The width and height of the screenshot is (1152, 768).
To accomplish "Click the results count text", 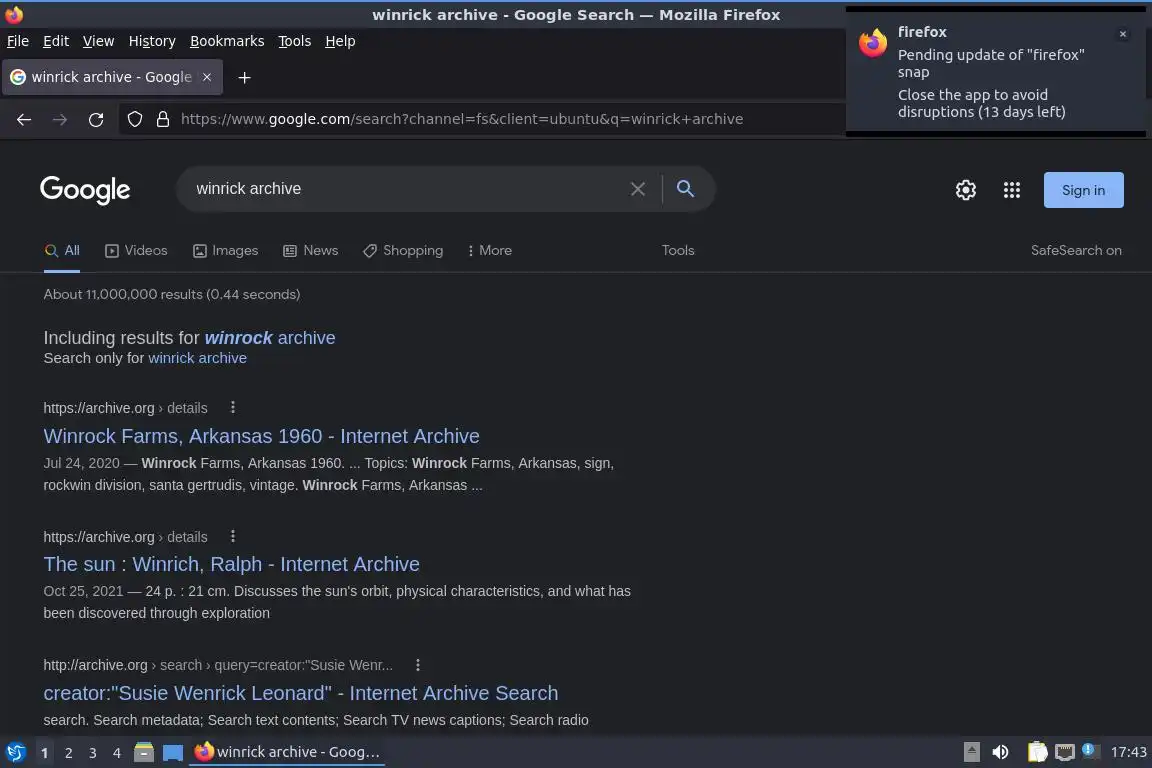I will (x=172, y=294).
